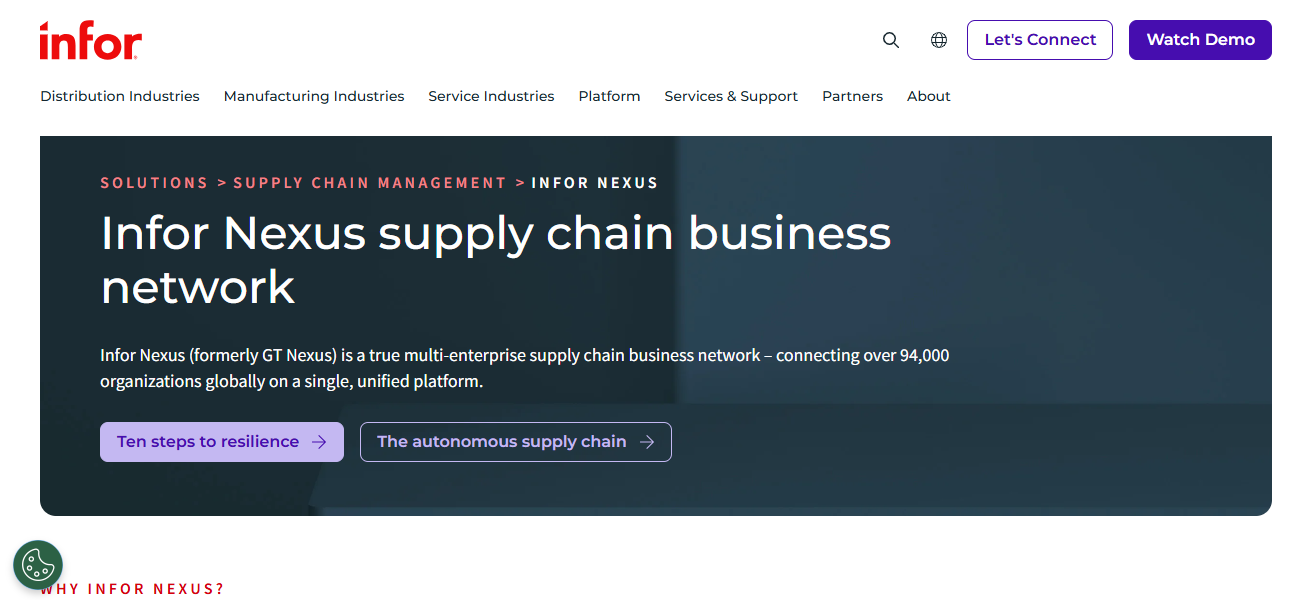Open the search icon
The width and height of the screenshot is (1312, 600).
click(x=890, y=40)
